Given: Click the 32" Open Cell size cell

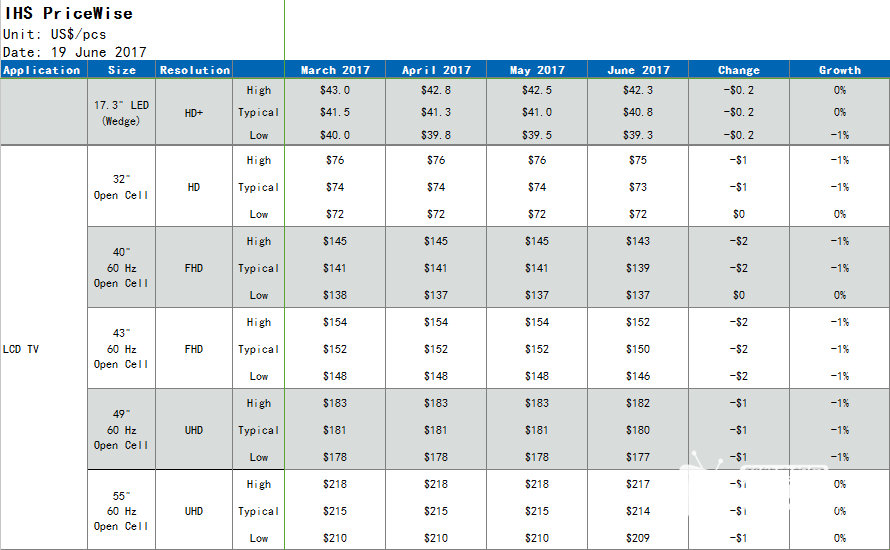Looking at the screenshot, I should pos(121,187).
